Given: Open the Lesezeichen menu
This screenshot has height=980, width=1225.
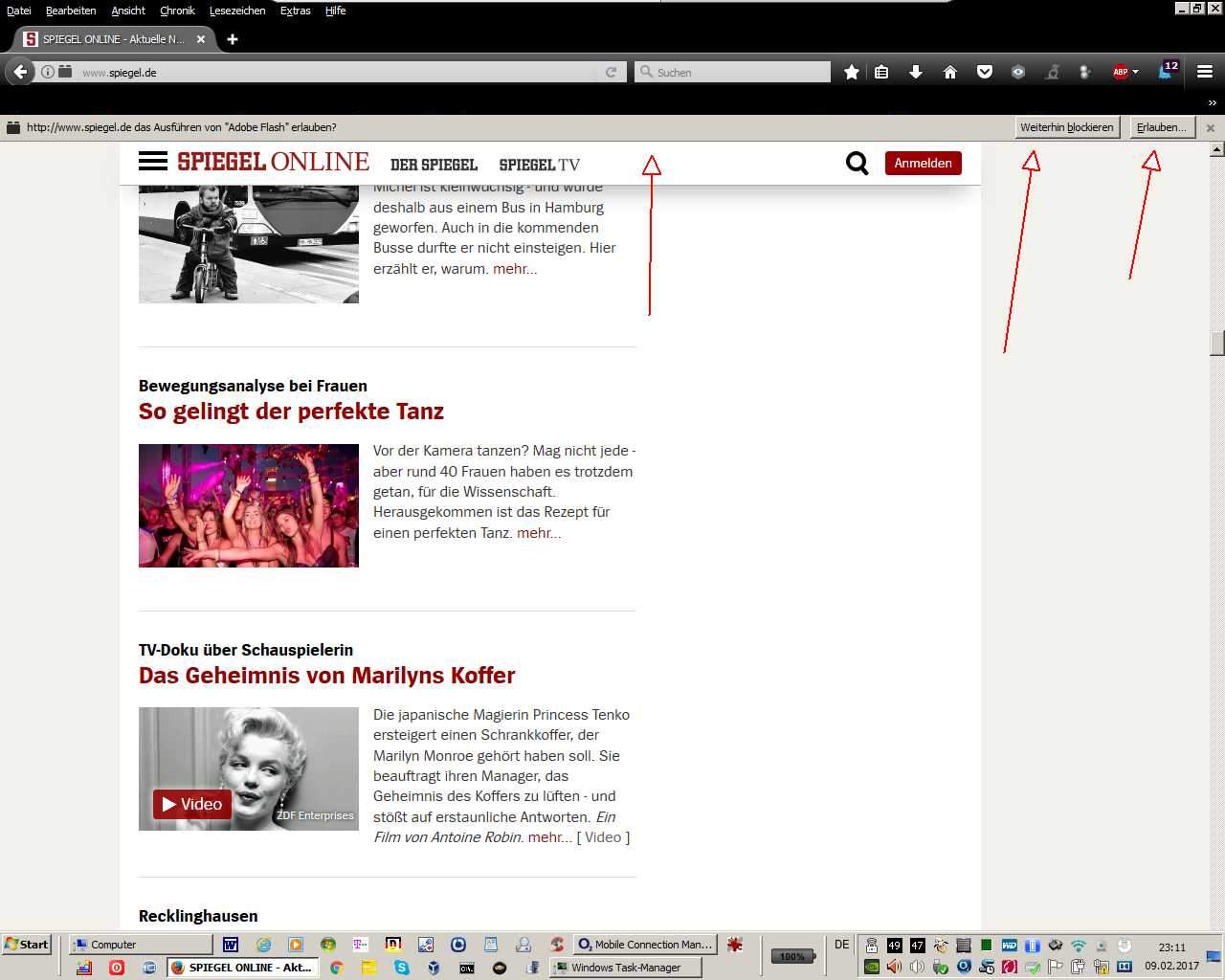Looking at the screenshot, I should 237,11.
